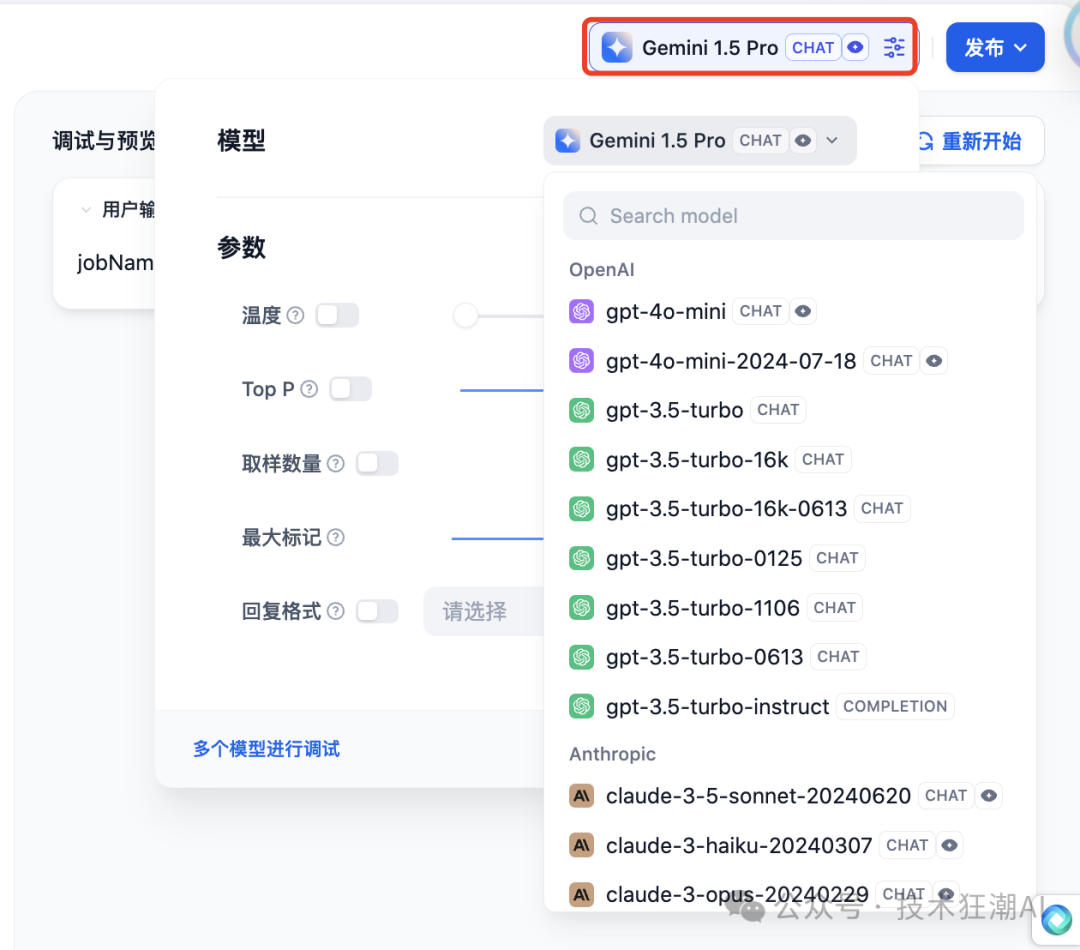This screenshot has width=1080, height=950.
Task: Click the help icon next to 温度
Action: (x=295, y=316)
